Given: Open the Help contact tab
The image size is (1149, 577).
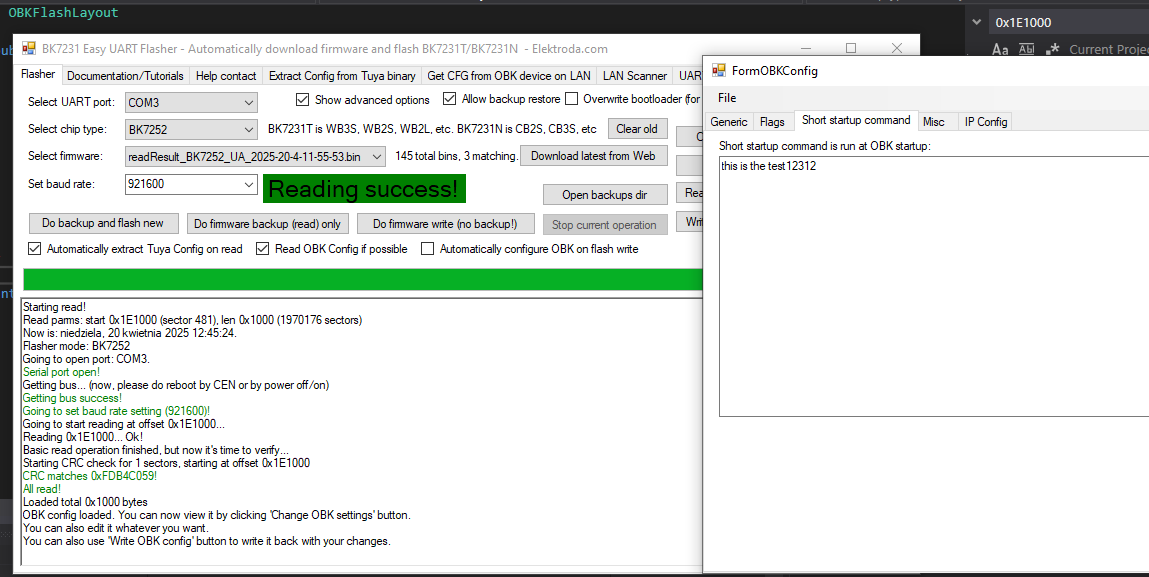Looking at the screenshot, I should point(226,76).
